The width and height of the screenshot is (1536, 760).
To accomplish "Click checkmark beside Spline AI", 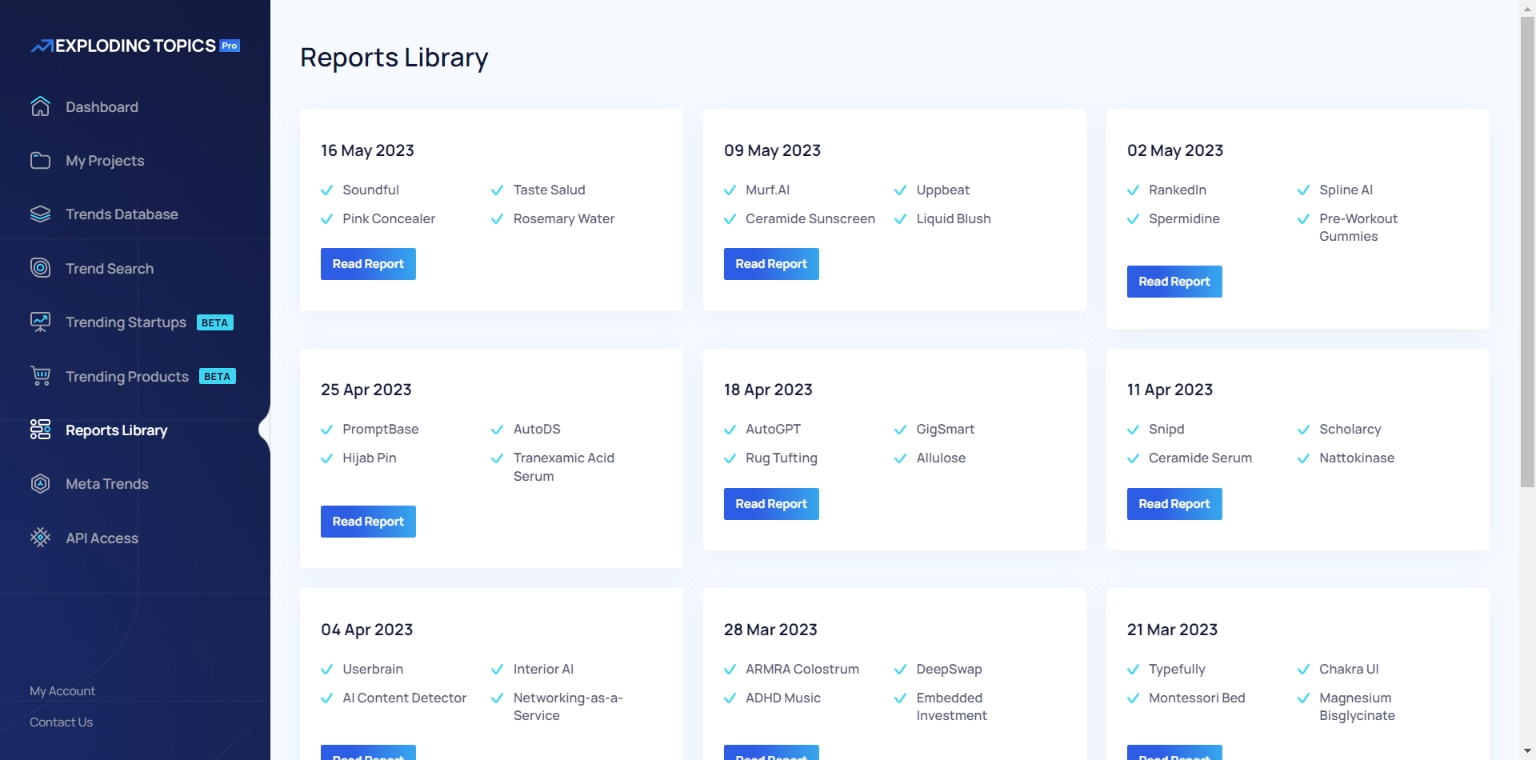I will click(x=1303, y=190).
